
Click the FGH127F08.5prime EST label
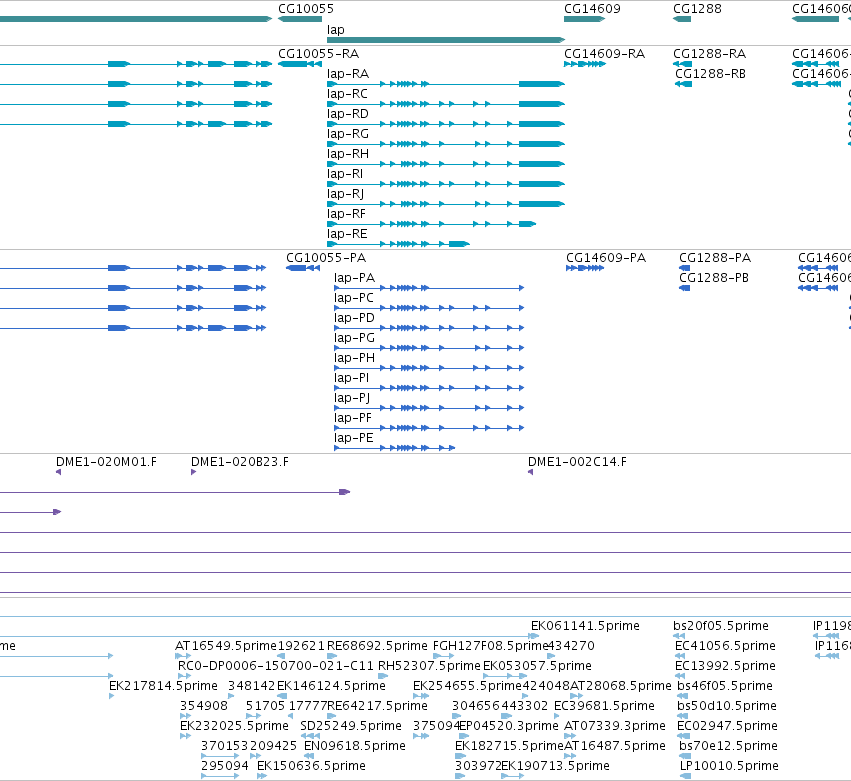point(490,646)
